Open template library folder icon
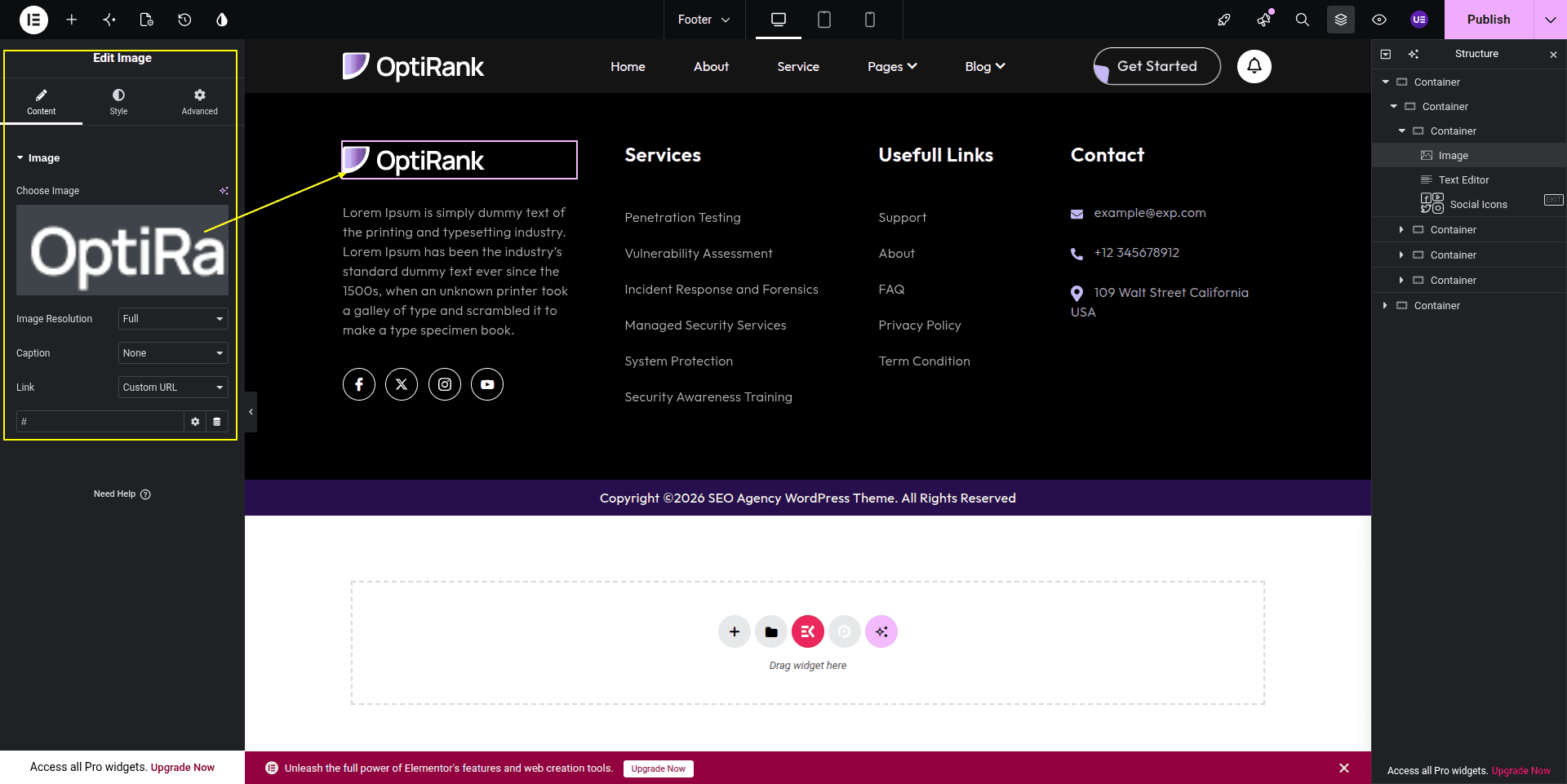The height and width of the screenshot is (784, 1567). pos(771,631)
